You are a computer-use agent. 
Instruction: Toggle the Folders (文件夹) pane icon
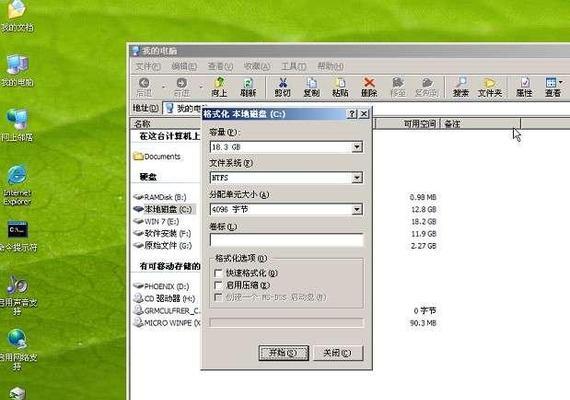point(490,87)
